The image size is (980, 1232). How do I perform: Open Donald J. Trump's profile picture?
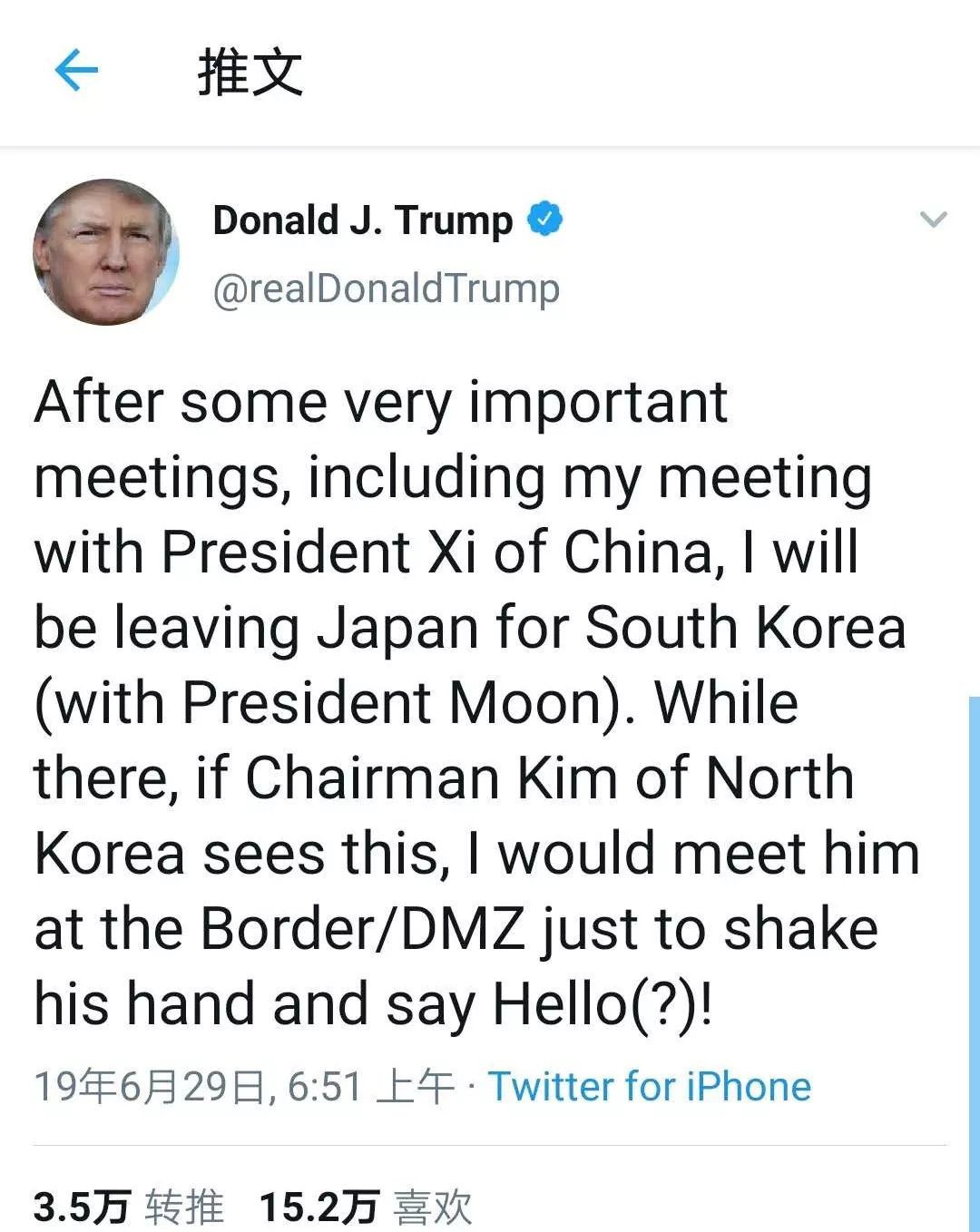[106, 252]
